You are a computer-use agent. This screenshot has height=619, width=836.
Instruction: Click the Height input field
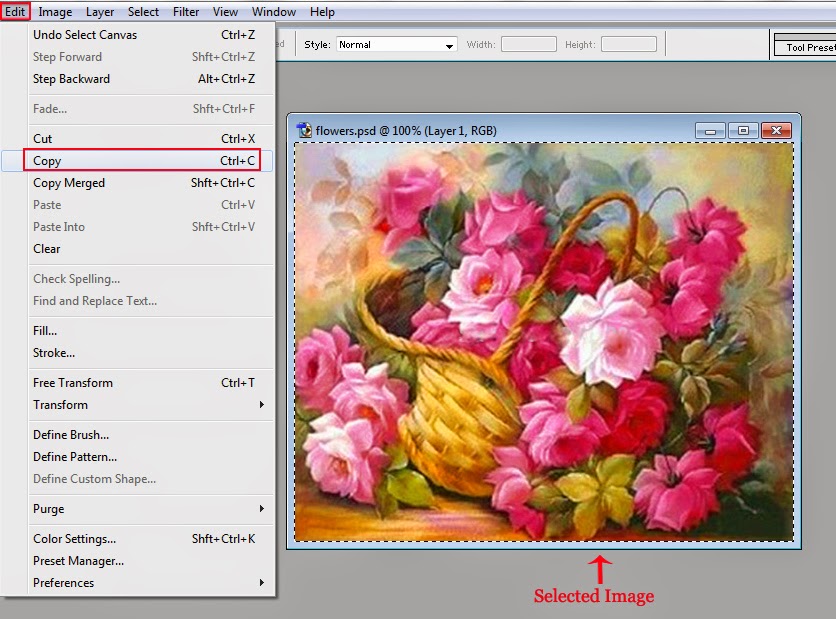pyautogui.click(x=629, y=44)
